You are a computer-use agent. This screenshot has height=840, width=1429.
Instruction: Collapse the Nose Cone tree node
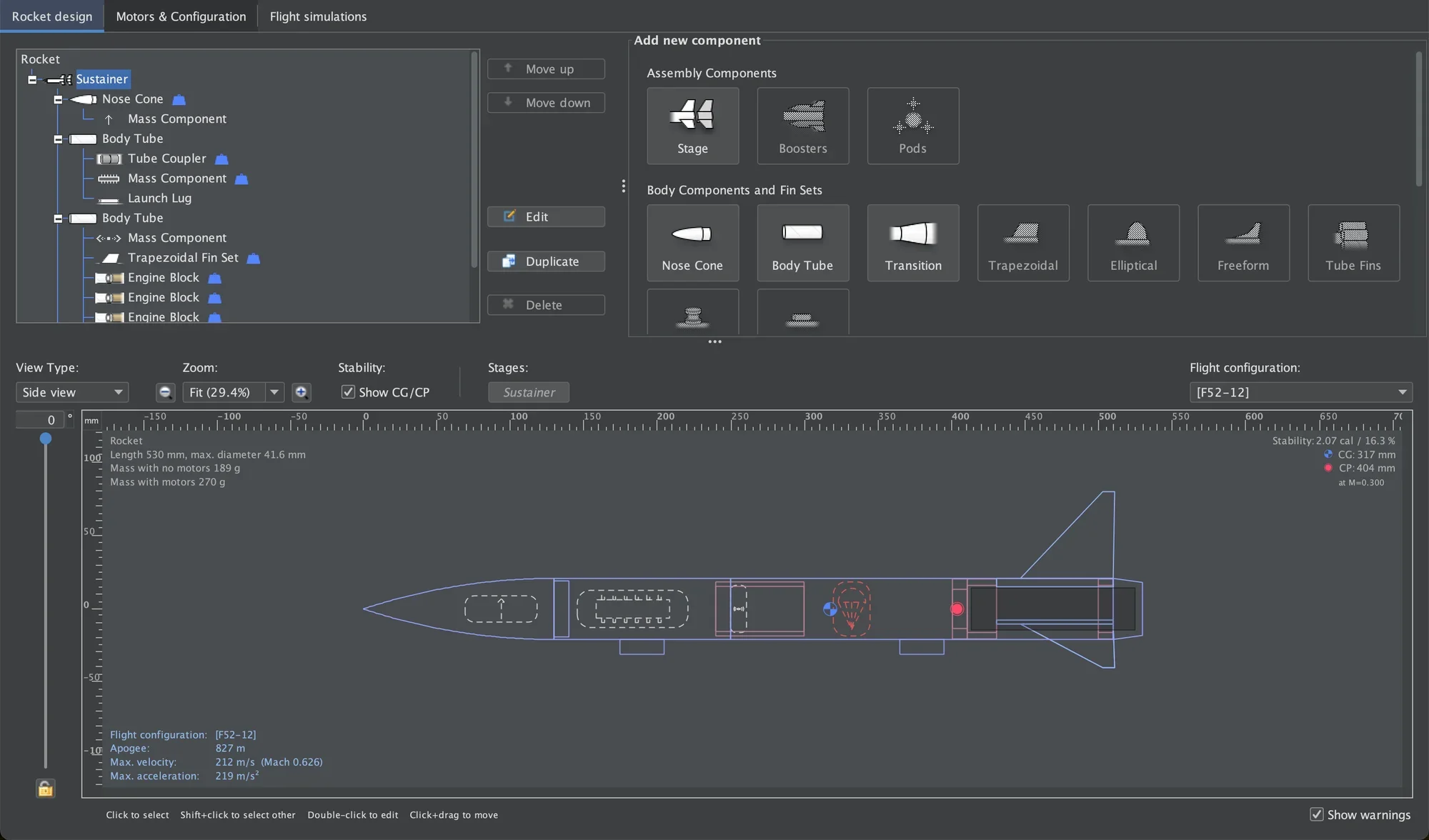[x=58, y=99]
